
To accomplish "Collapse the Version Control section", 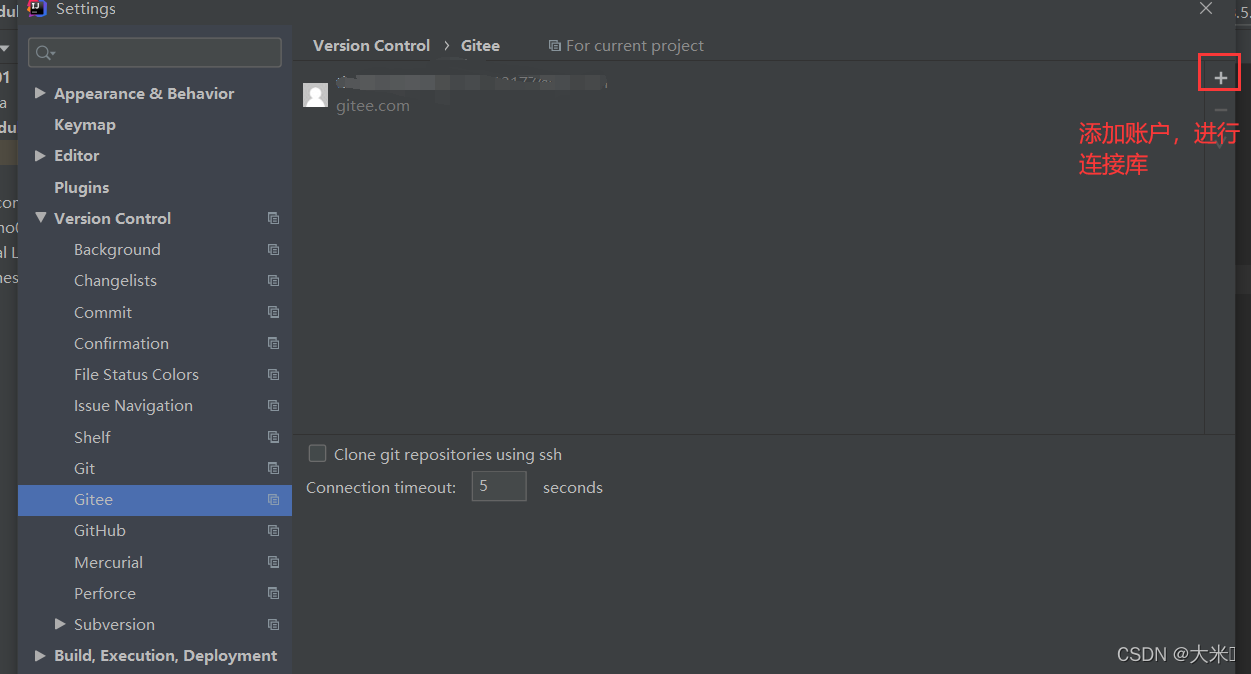I will pos(40,218).
